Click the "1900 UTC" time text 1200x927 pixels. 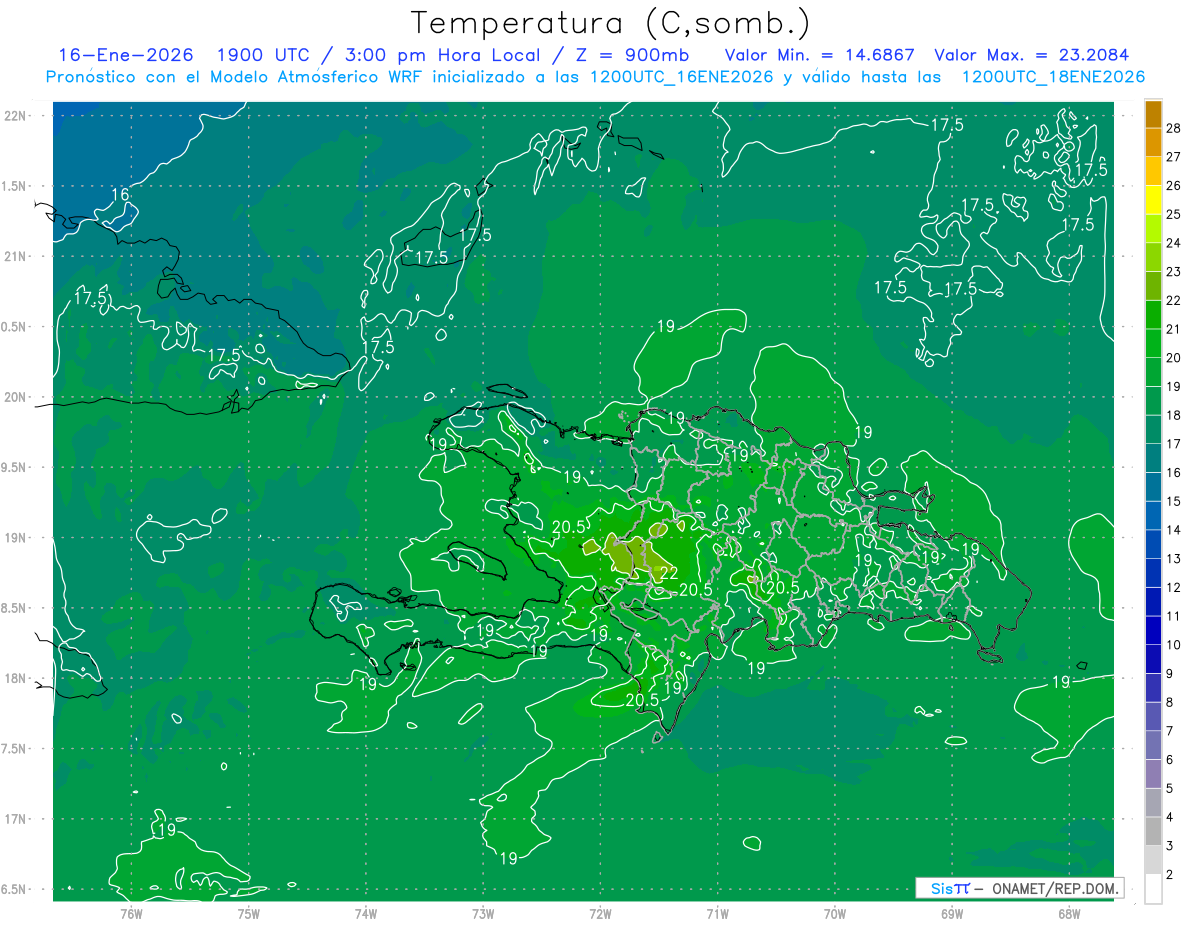264,54
